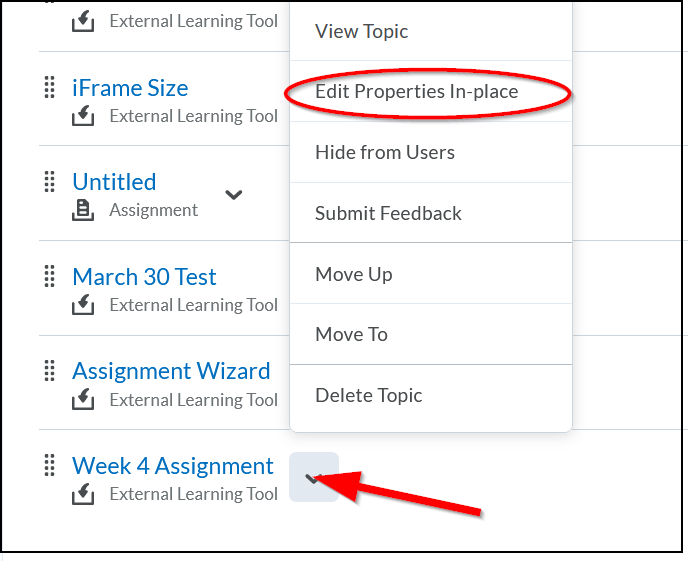Click External Learning Tool icon under Week 4 Assignment

(84, 494)
